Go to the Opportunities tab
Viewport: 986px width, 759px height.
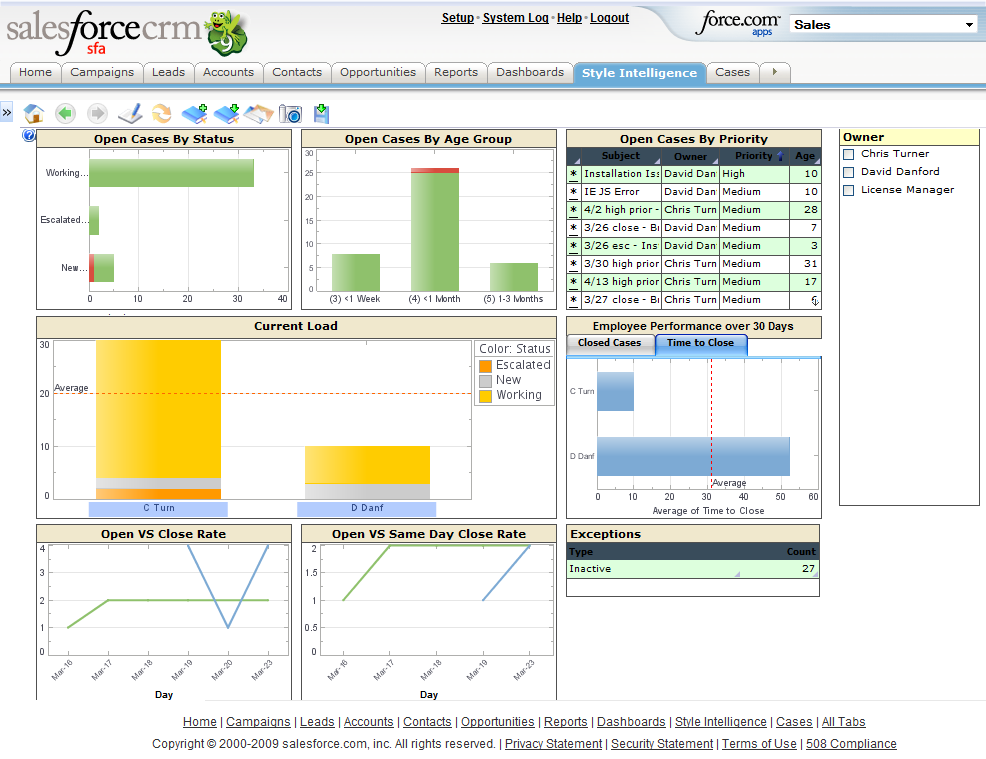coord(378,72)
